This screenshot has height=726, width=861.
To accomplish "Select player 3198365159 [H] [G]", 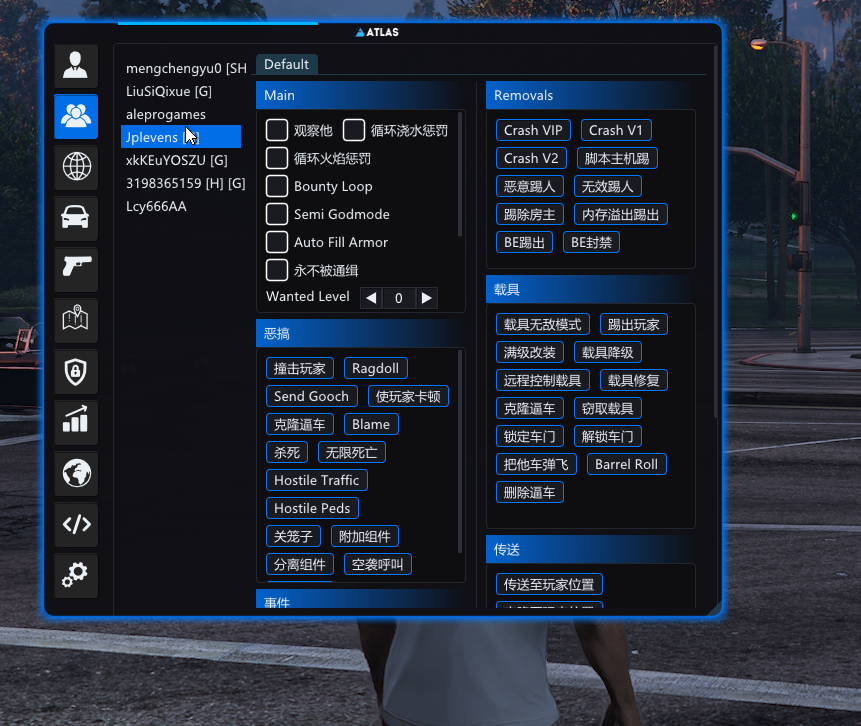I will tap(184, 183).
